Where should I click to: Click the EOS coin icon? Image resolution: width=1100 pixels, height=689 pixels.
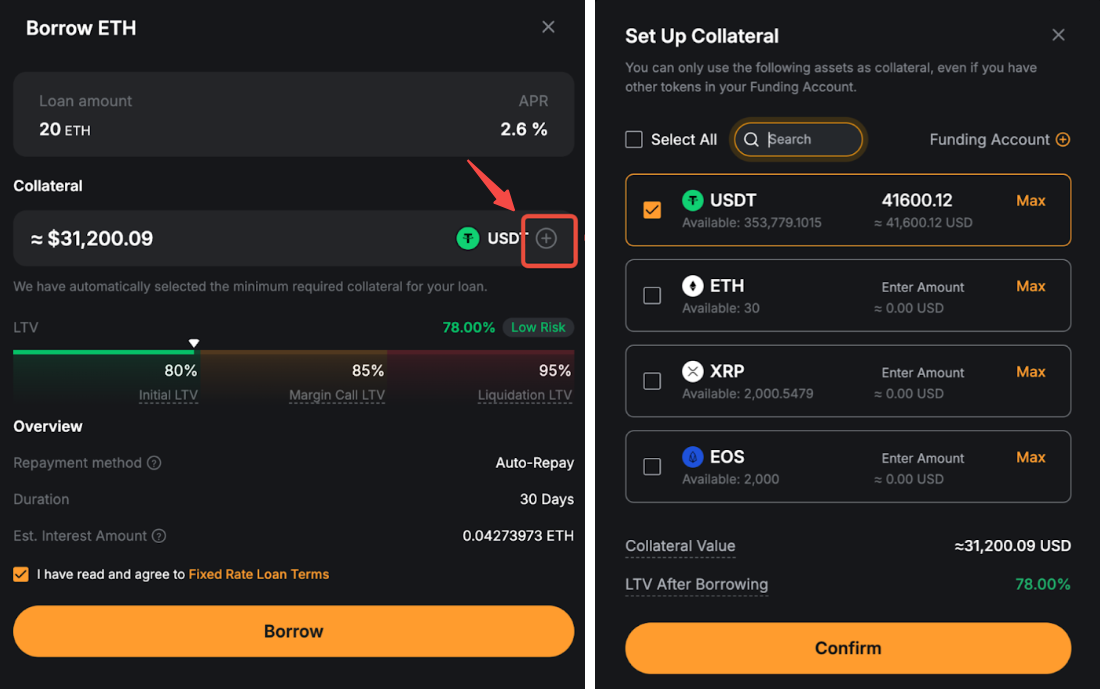tap(692, 457)
